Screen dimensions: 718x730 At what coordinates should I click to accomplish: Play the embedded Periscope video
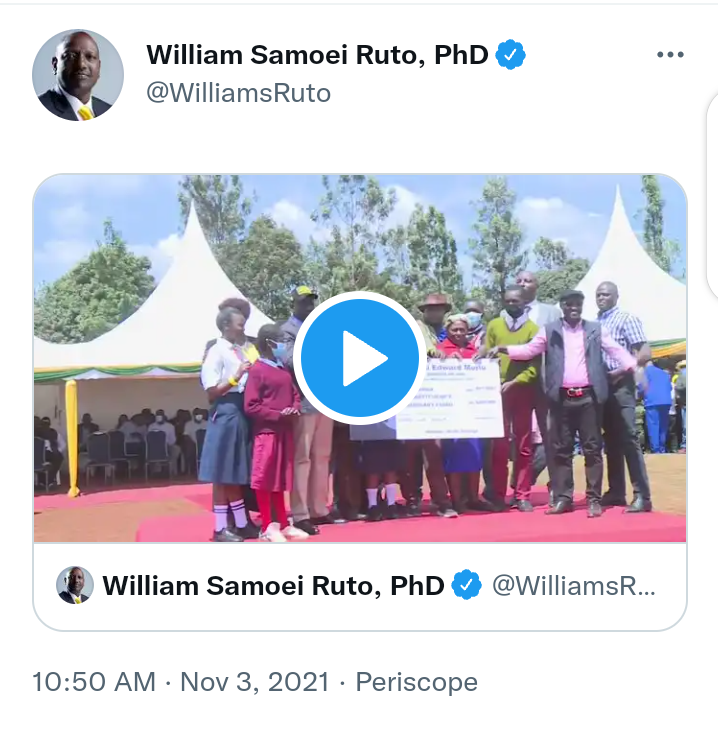tap(358, 358)
